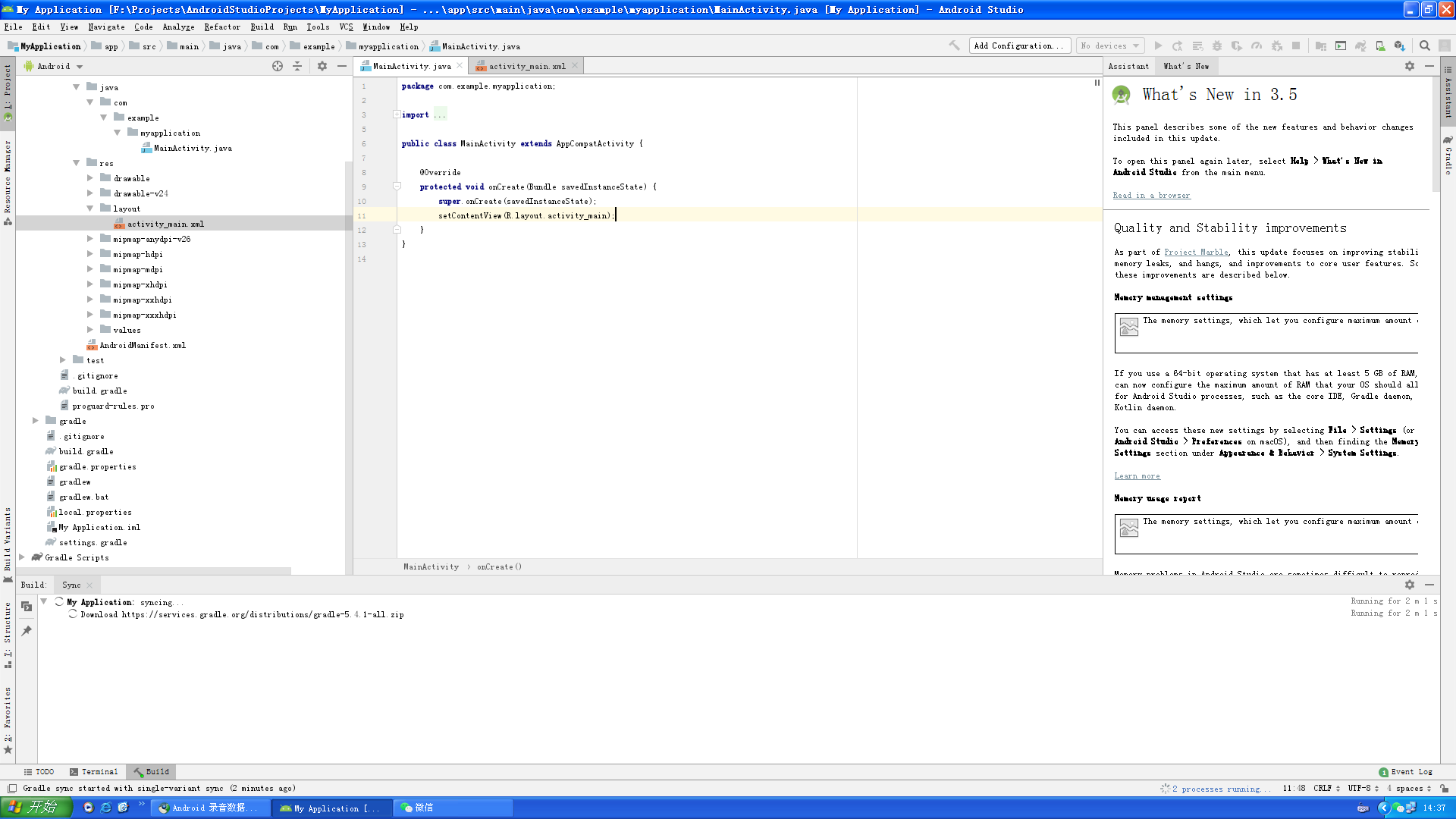This screenshot has height=819, width=1456.
Task: Collapse the res folder in project tree
Action: (77, 163)
